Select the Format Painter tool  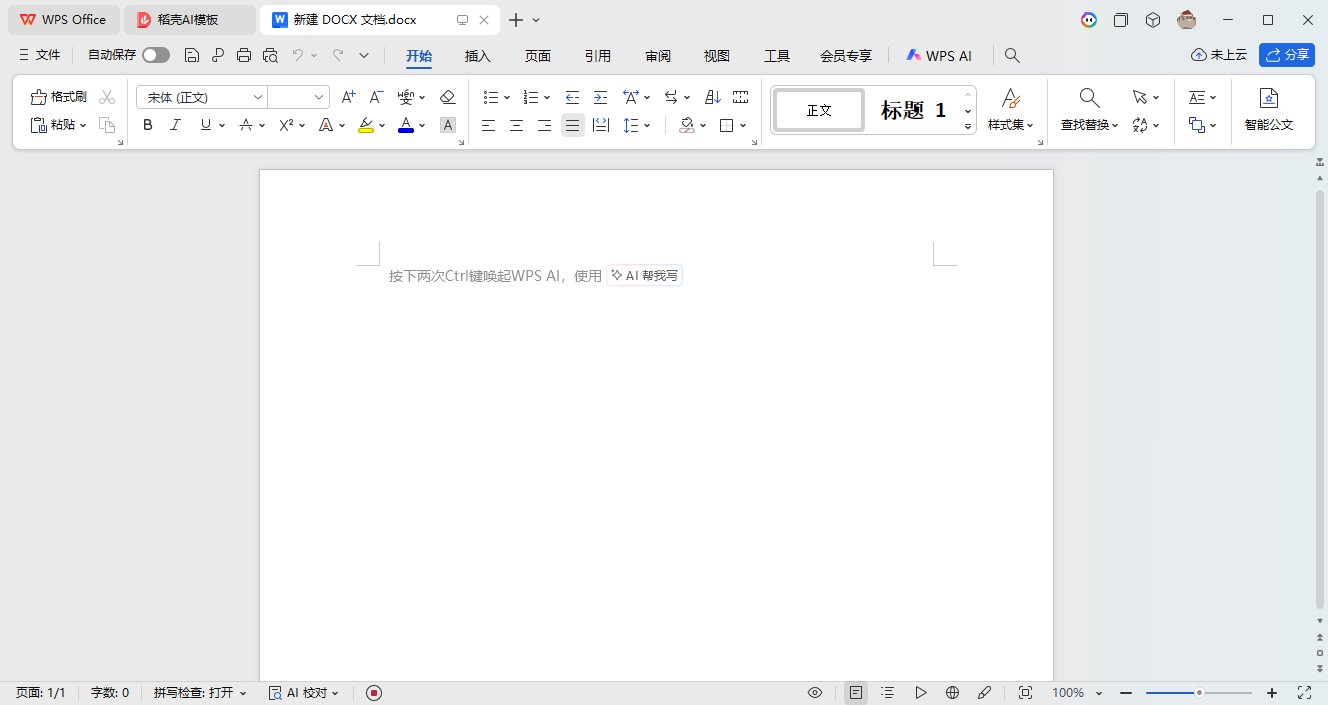pyautogui.click(x=60, y=96)
